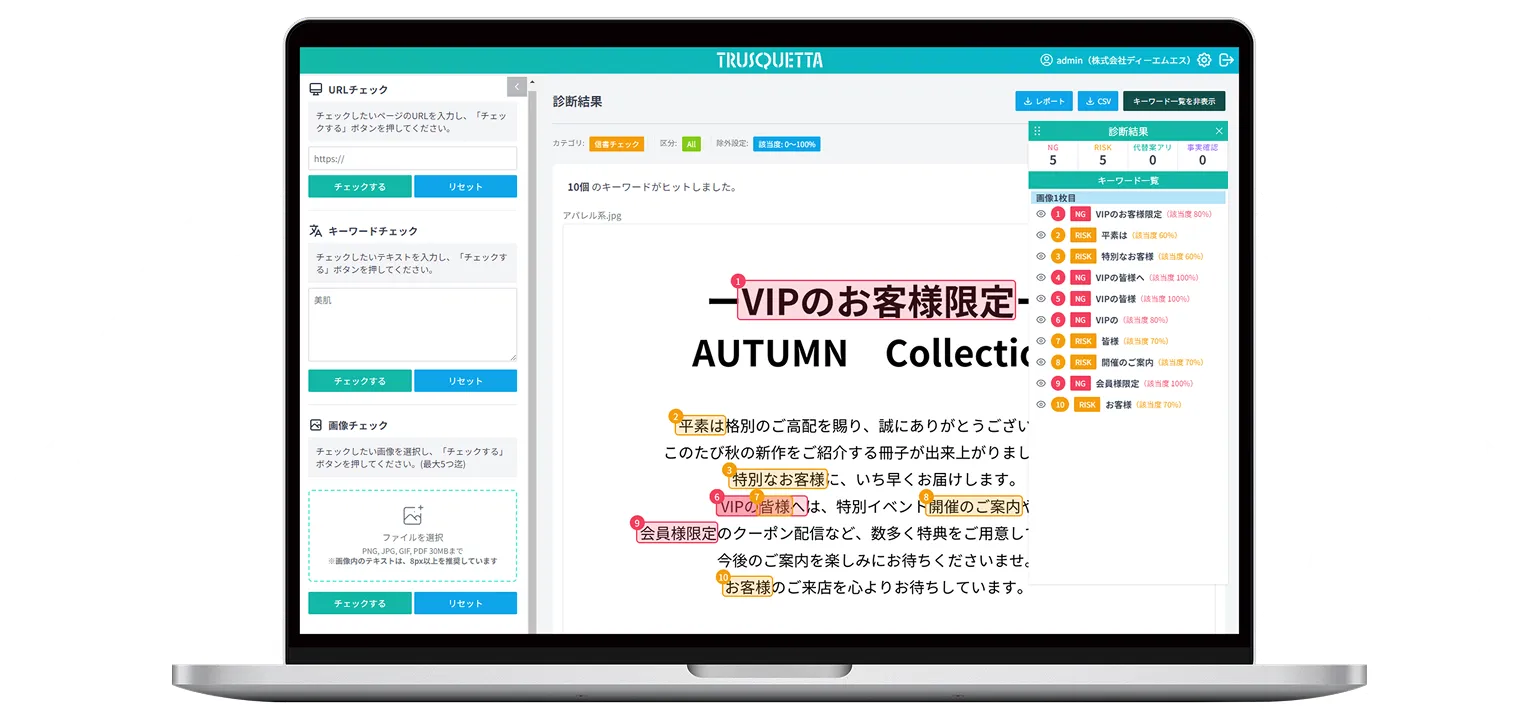Screen dimensions: 1540x720
Task: Select the URL check monitor icon
Action: coord(316,88)
